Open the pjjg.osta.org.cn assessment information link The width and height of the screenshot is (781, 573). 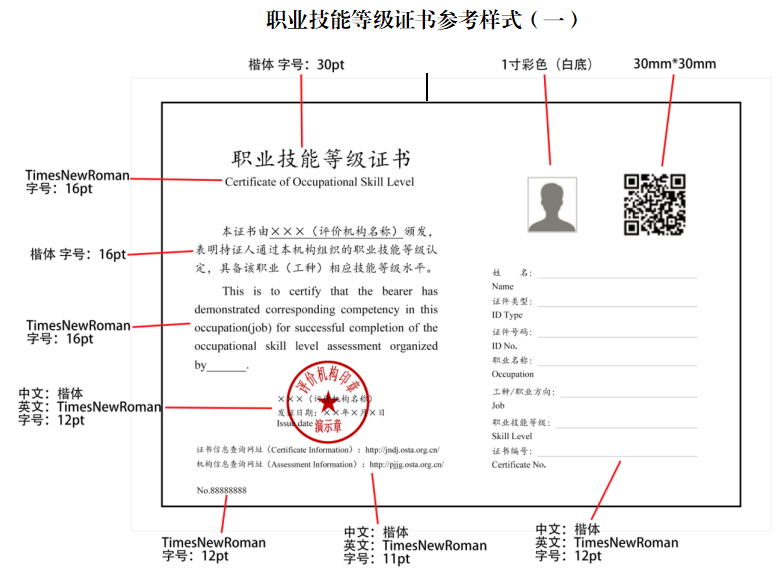[406, 465]
